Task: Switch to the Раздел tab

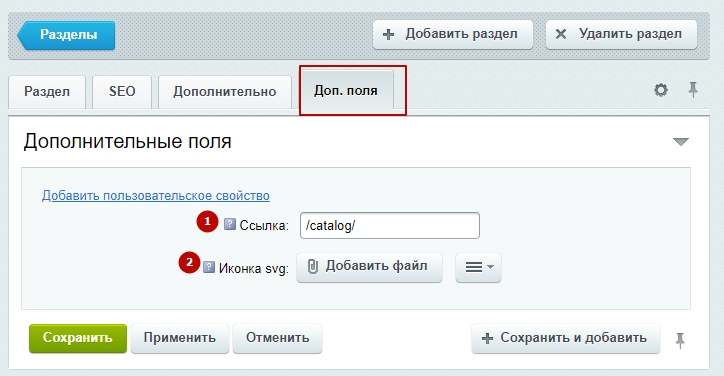Action: click(x=47, y=92)
